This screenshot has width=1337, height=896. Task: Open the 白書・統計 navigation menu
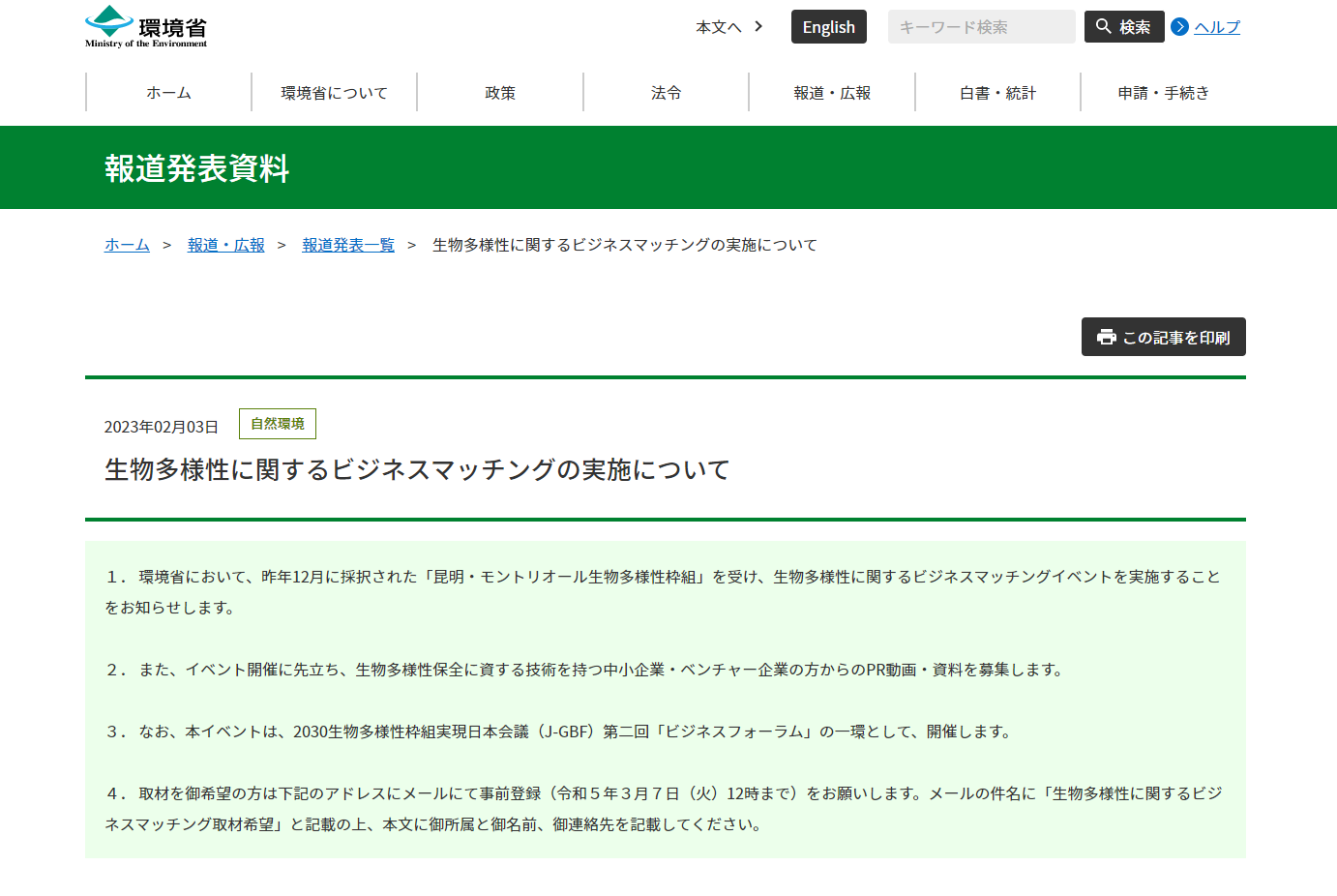997,93
